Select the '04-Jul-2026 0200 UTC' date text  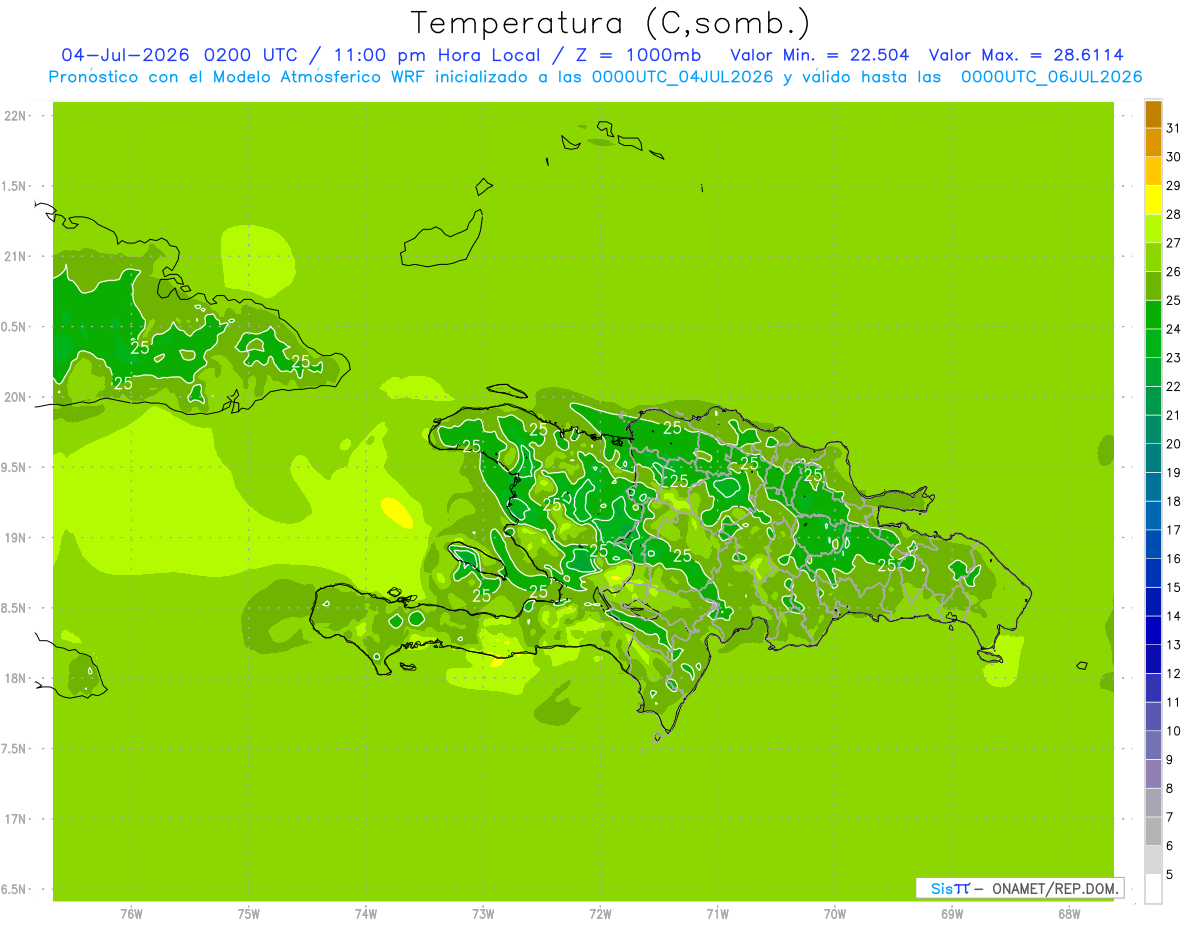(179, 55)
